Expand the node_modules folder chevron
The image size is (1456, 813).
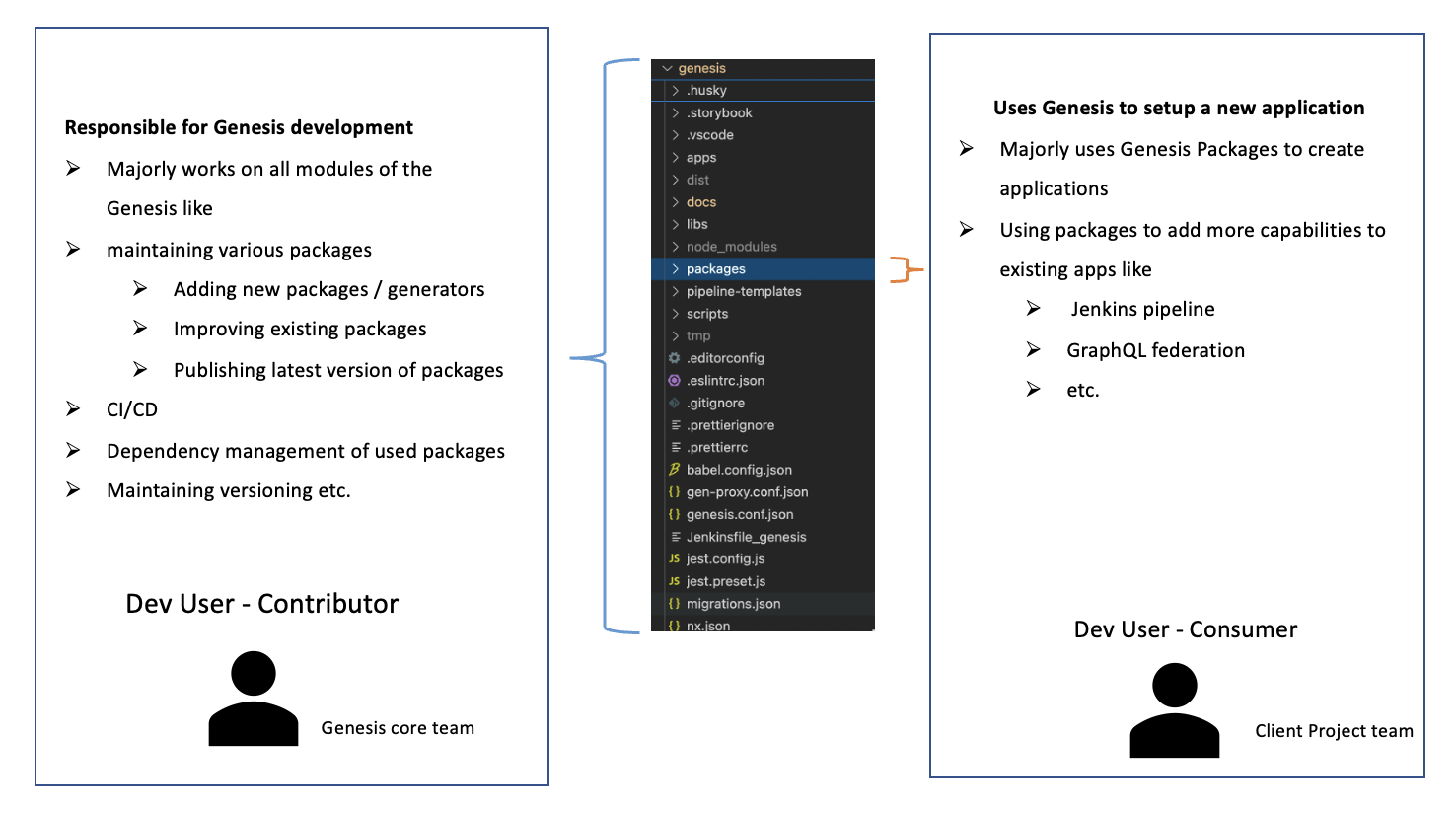point(676,247)
